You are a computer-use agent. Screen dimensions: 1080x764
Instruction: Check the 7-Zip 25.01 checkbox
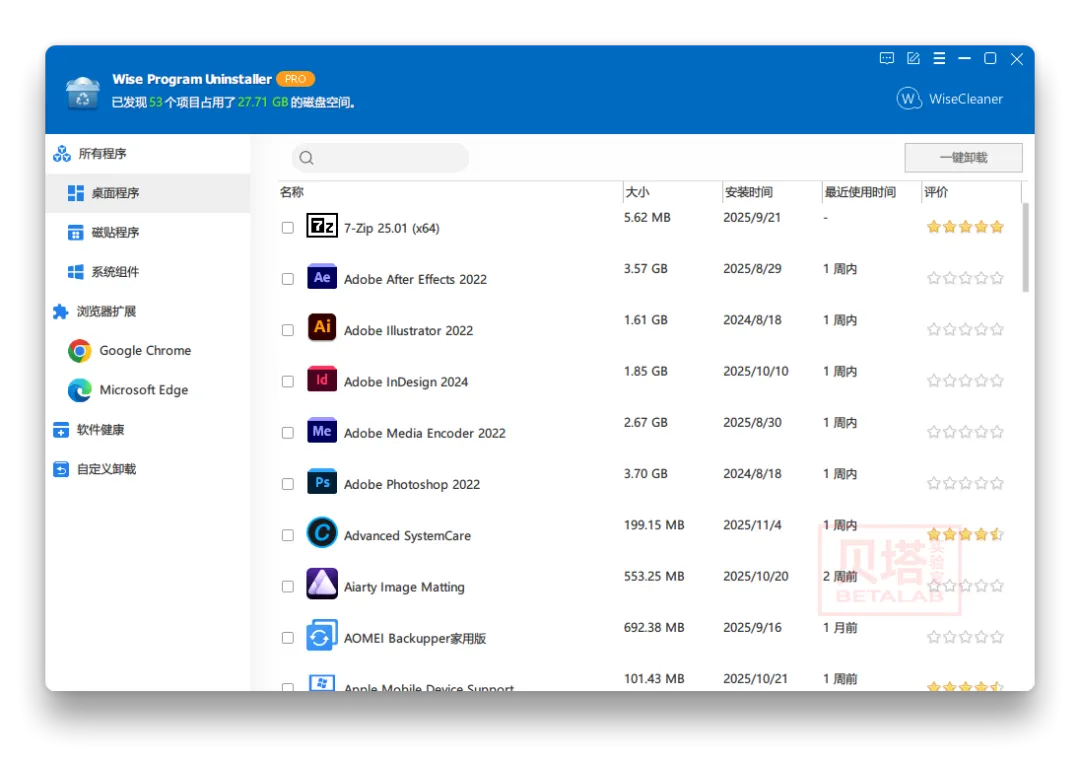[288, 228]
